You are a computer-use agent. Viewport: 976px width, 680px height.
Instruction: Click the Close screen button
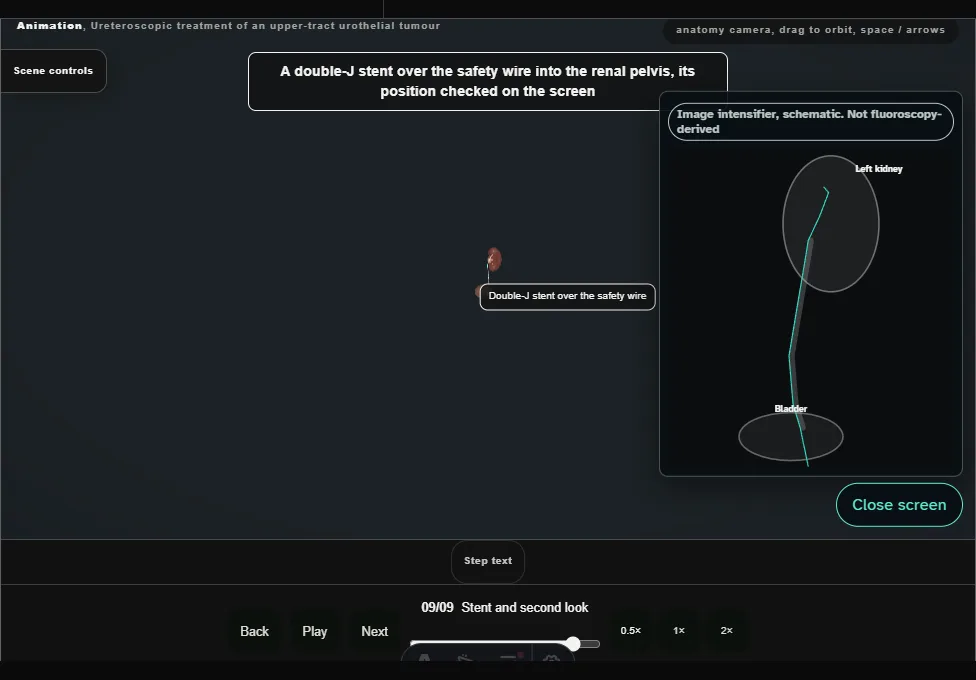coord(899,505)
